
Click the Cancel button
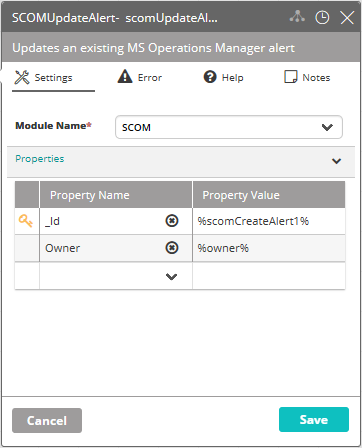point(47,420)
